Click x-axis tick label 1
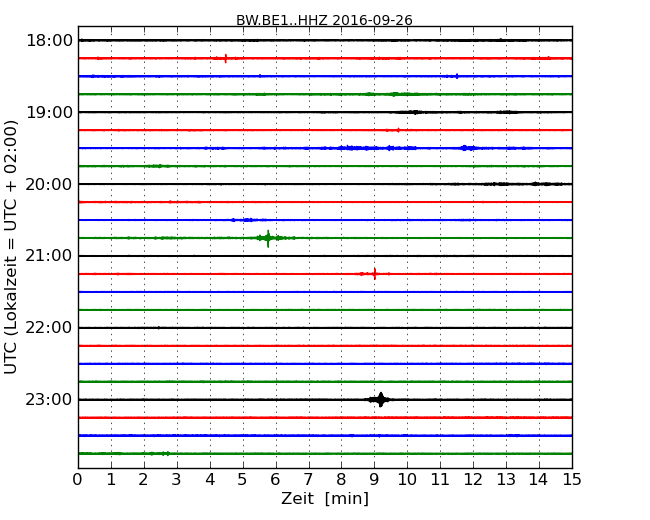Screen dimensions: 650x520 point(111,479)
